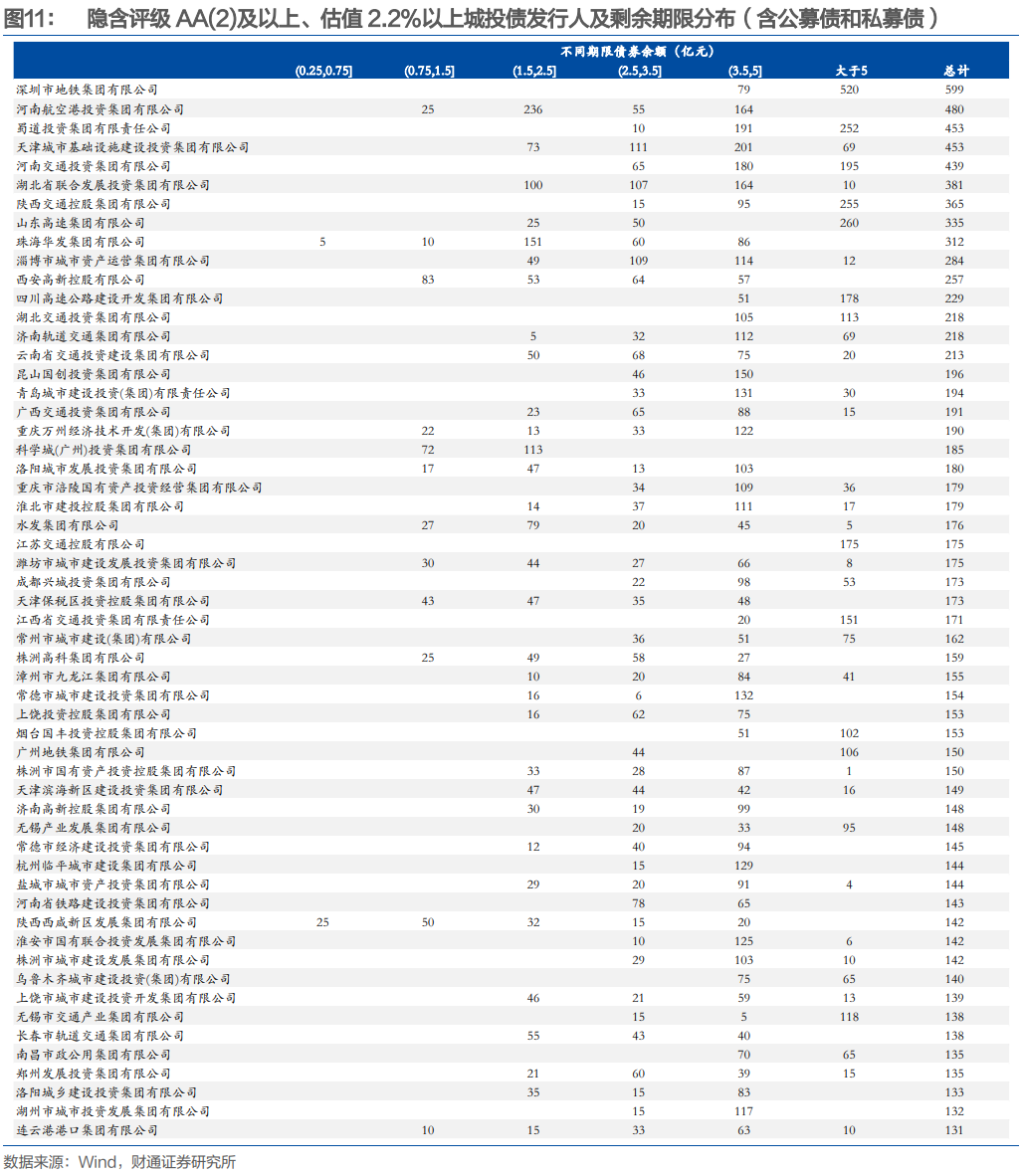Image resolution: width=1023 pixels, height=1176 pixels.
Task: Click the 河南航空港投资集团有限公司 company name
Action: [100, 109]
